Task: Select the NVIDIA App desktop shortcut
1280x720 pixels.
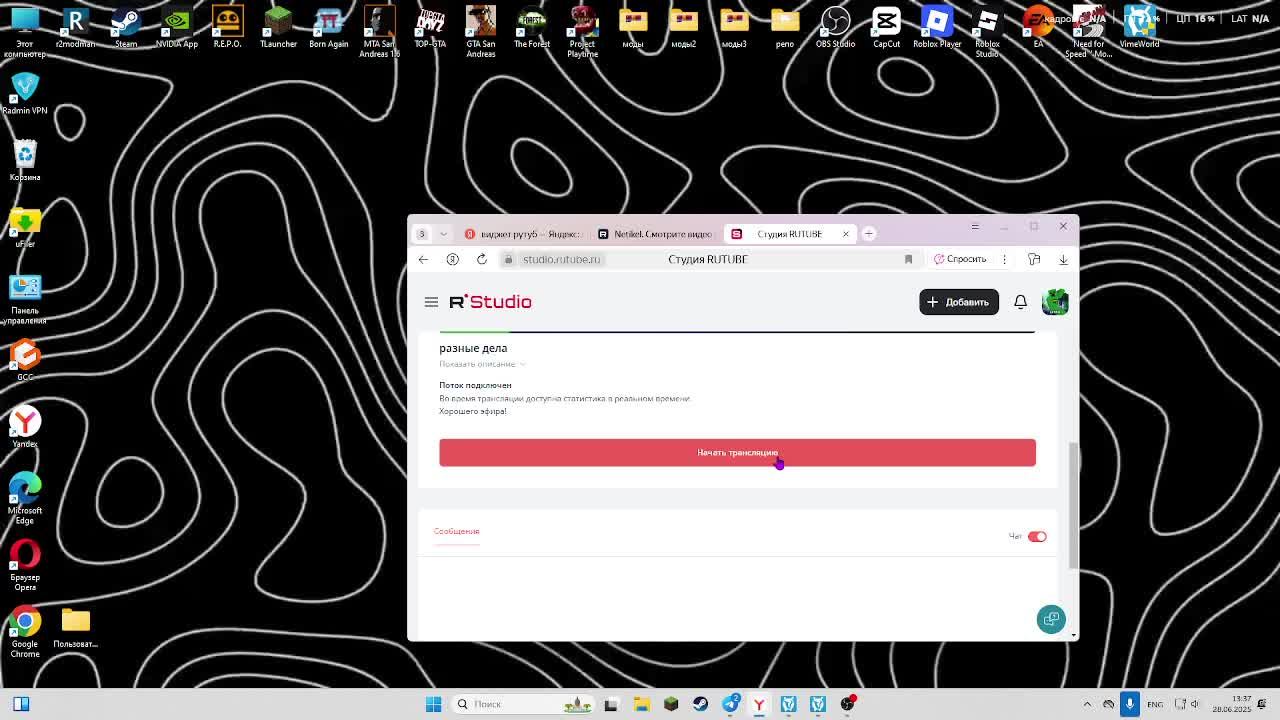Action: click(x=177, y=27)
